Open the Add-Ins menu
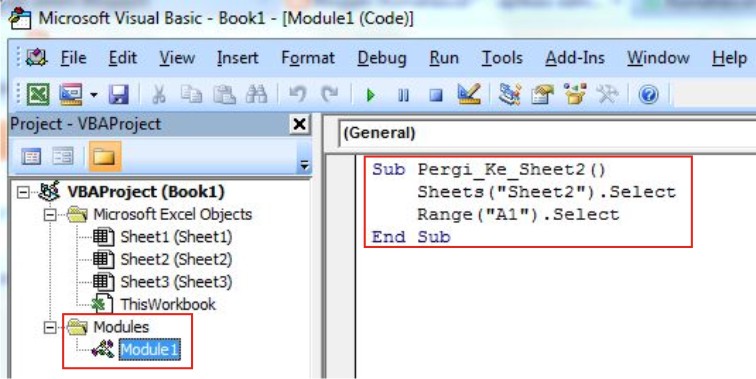Screen dimensions: 756x379 coord(575,58)
